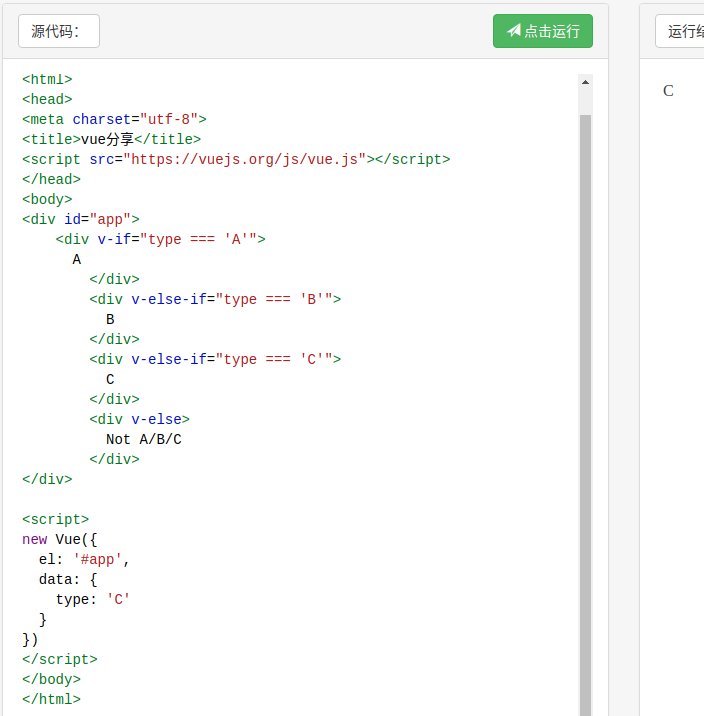
Task: Click the green 点击运行 run button
Action: point(543,31)
